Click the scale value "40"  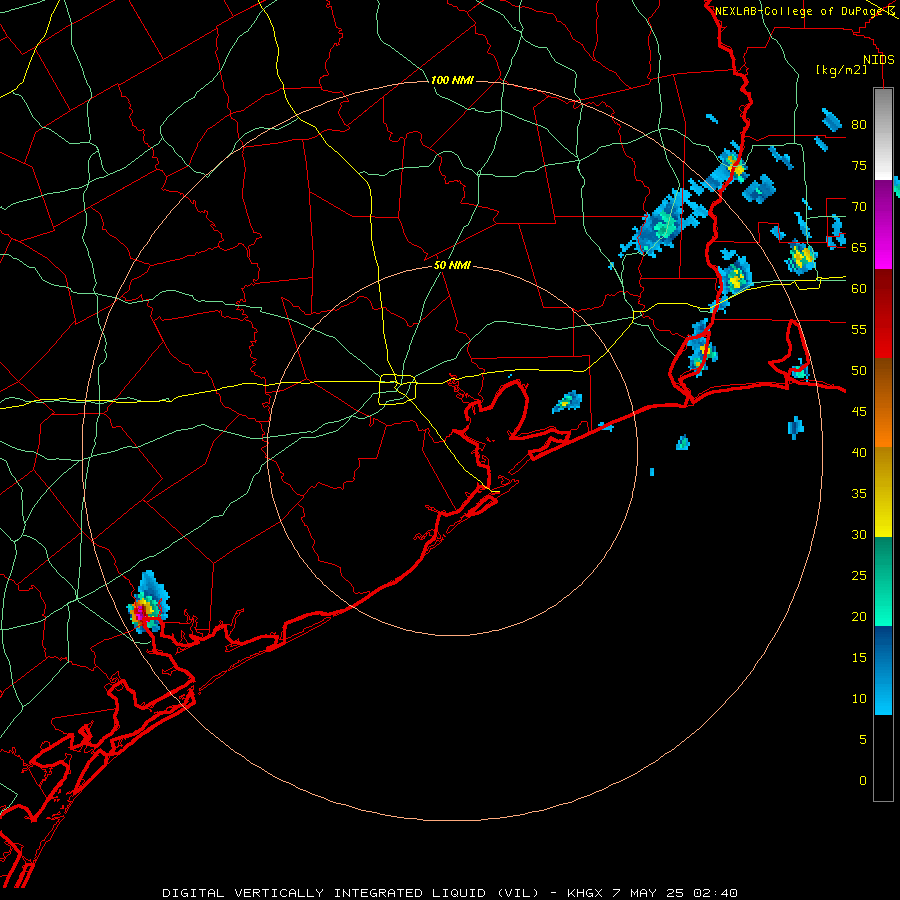(859, 452)
